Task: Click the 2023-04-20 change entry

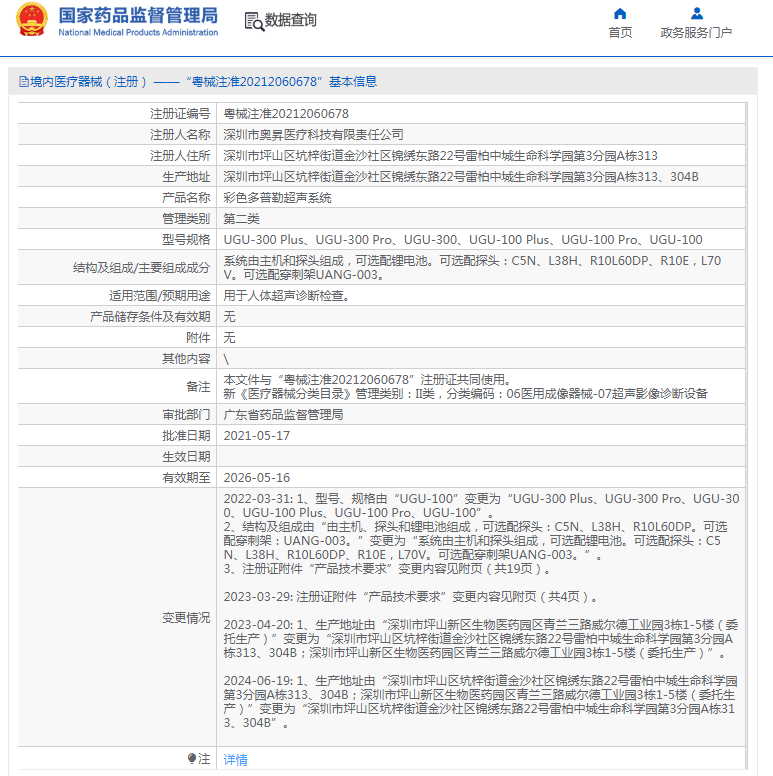Action: coord(480,638)
